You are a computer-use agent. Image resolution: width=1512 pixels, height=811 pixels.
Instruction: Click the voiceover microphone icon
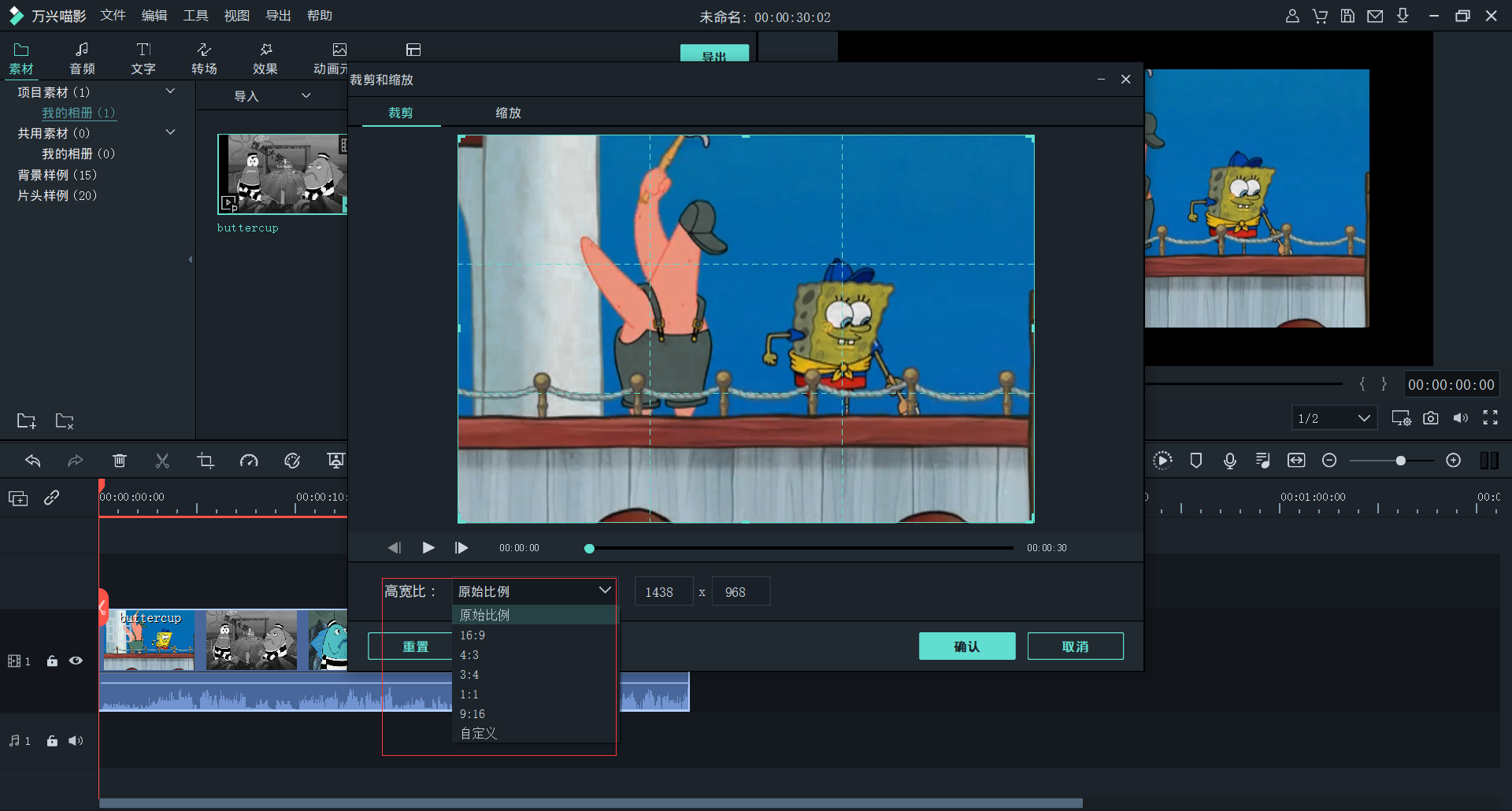coord(1229,461)
